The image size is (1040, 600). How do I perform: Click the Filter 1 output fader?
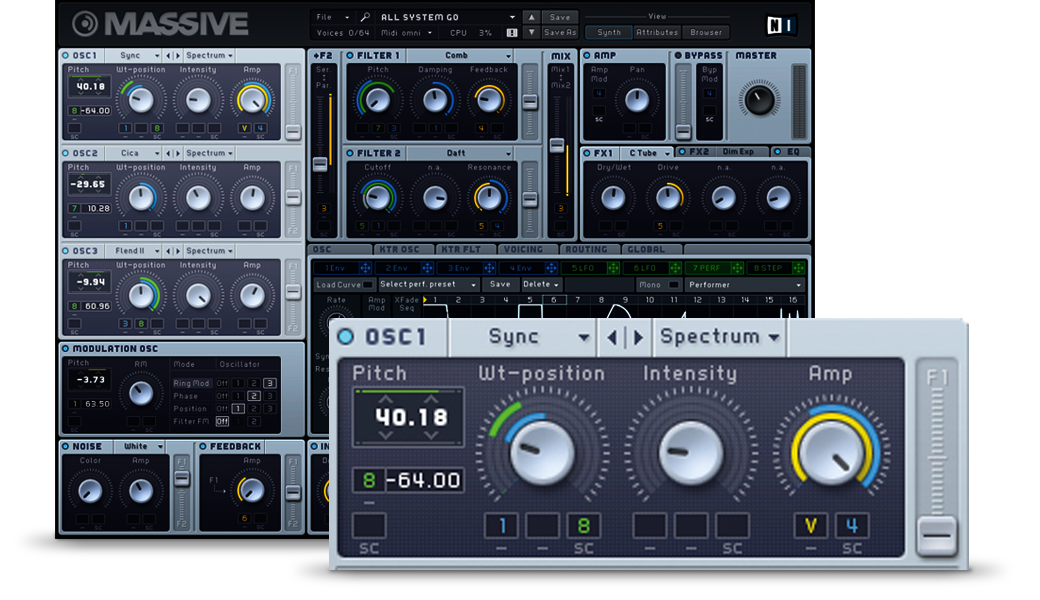click(x=529, y=101)
